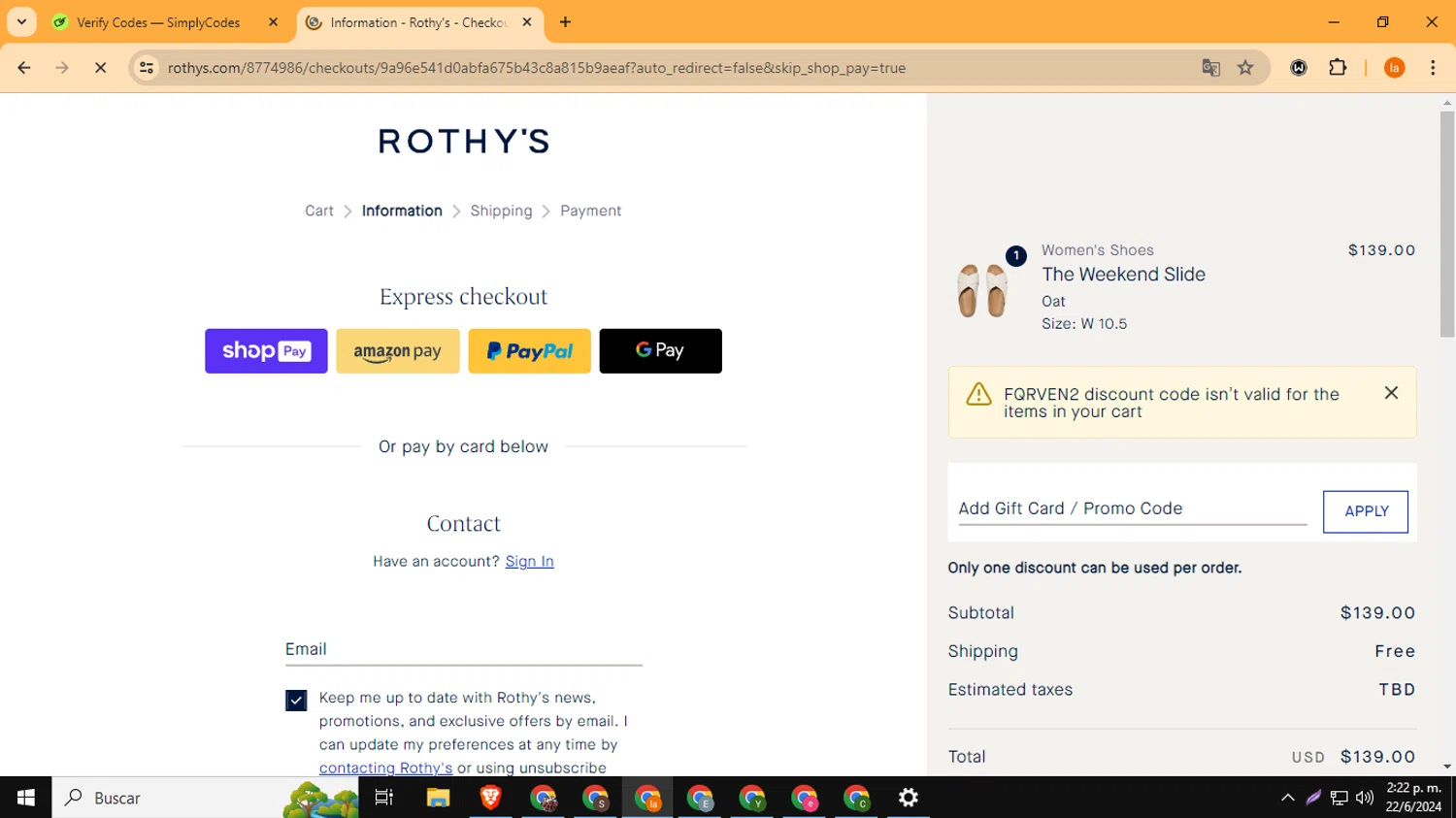1456x818 pixels.
Task: View site information icon in address bar
Action: [x=147, y=68]
